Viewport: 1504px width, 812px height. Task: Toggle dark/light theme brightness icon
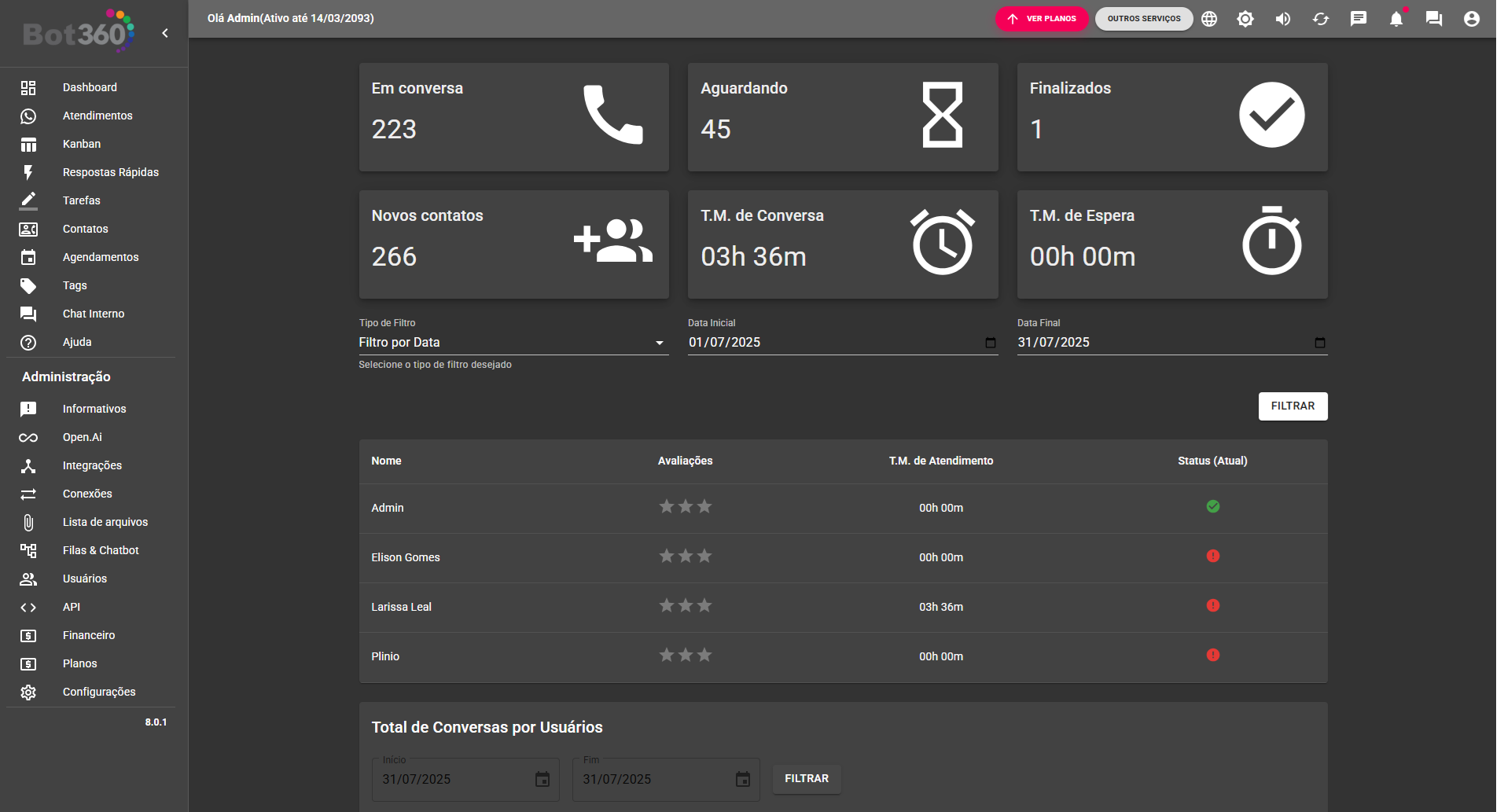[1245, 19]
